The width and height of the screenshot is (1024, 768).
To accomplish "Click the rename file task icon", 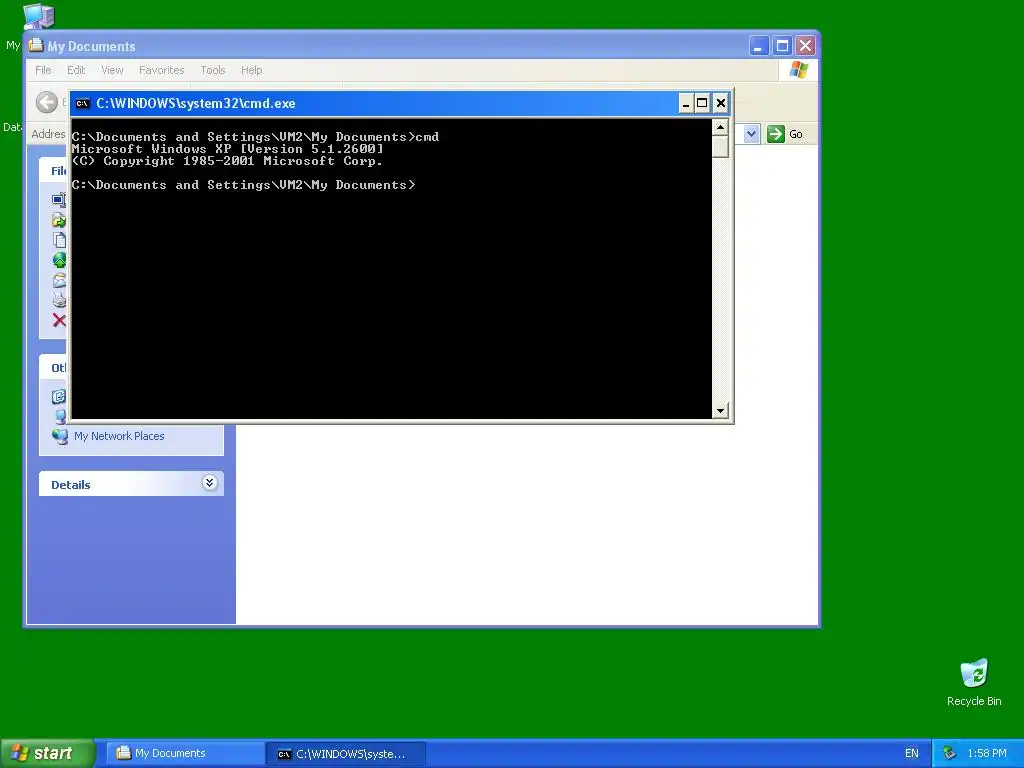I will click(59, 200).
